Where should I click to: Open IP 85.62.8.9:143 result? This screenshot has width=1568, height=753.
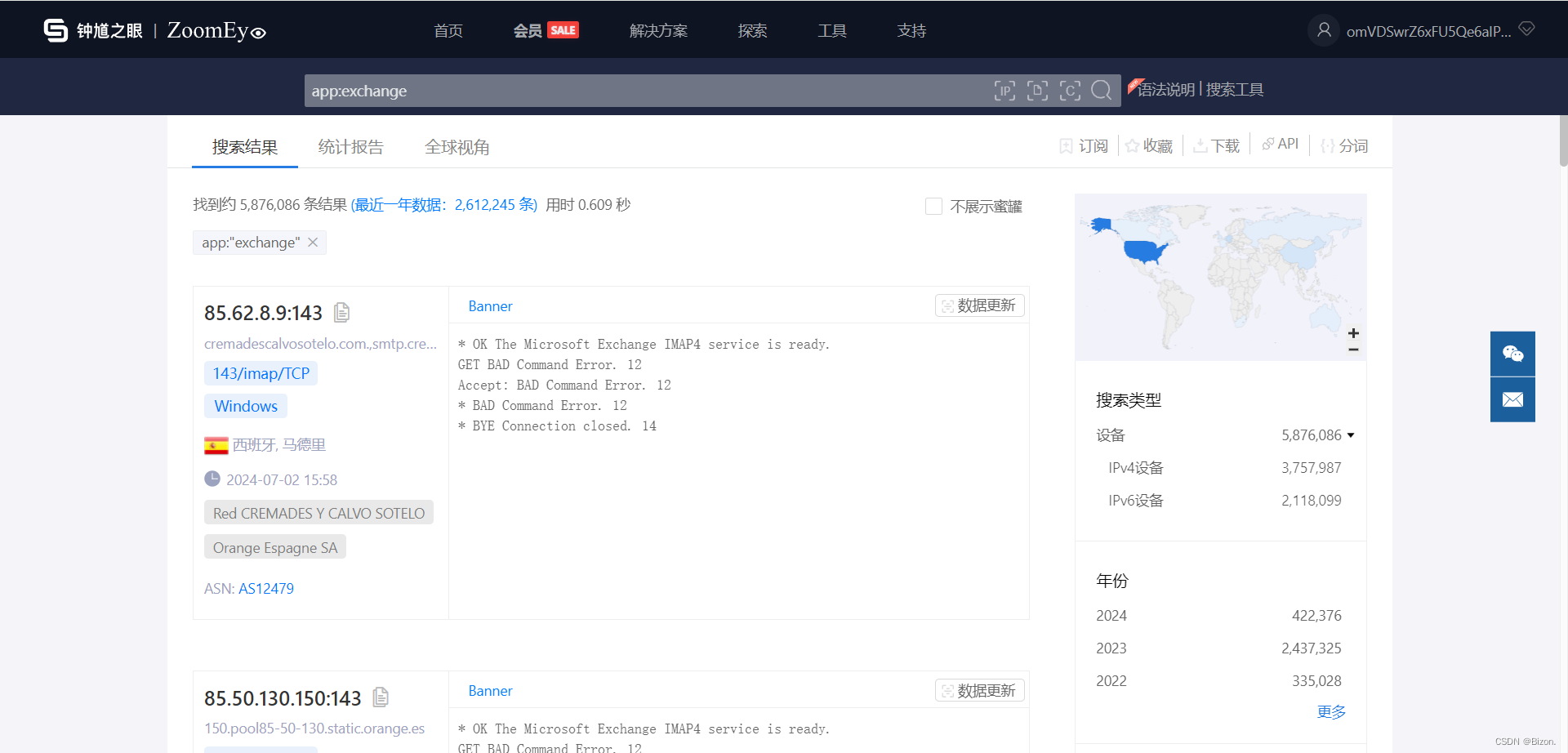click(x=263, y=313)
